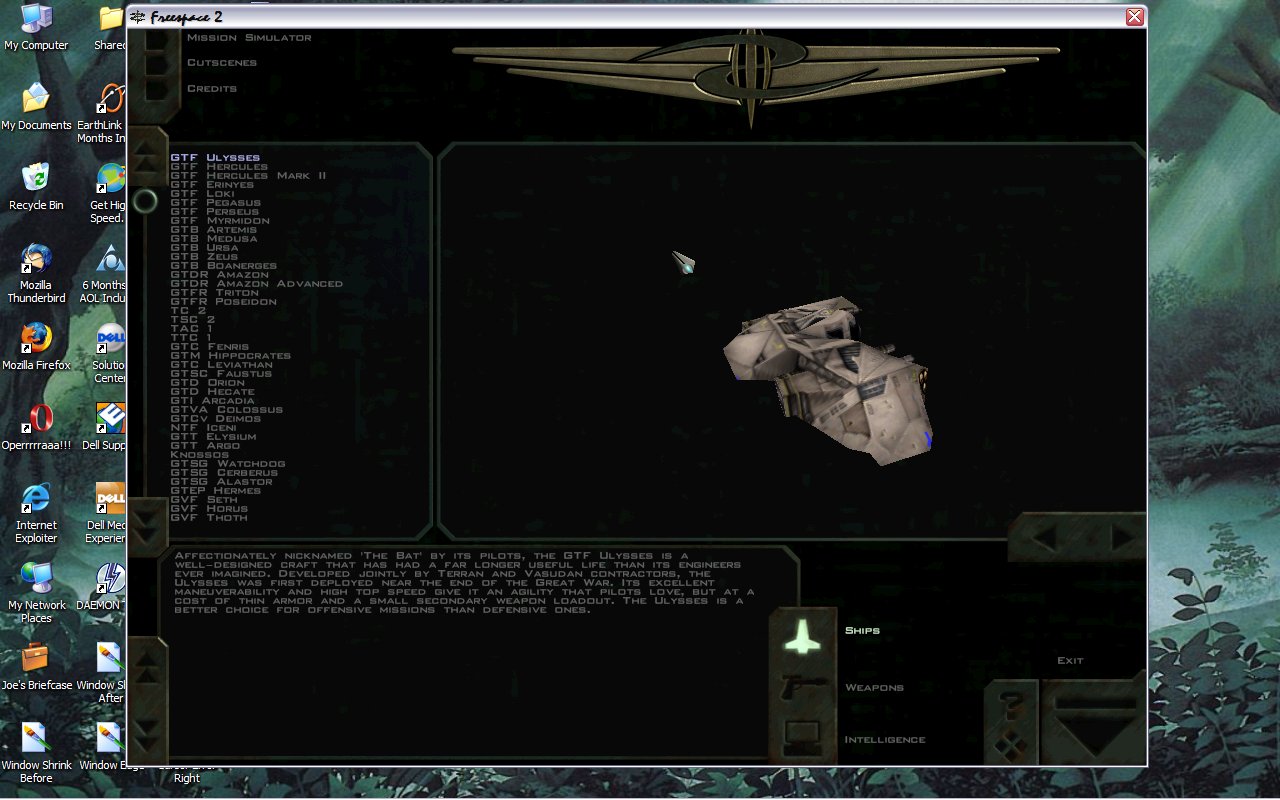Pick the GTCv Deimos entry
The image size is (1280, 800).
pyautogui.click(x=216, y=419)
